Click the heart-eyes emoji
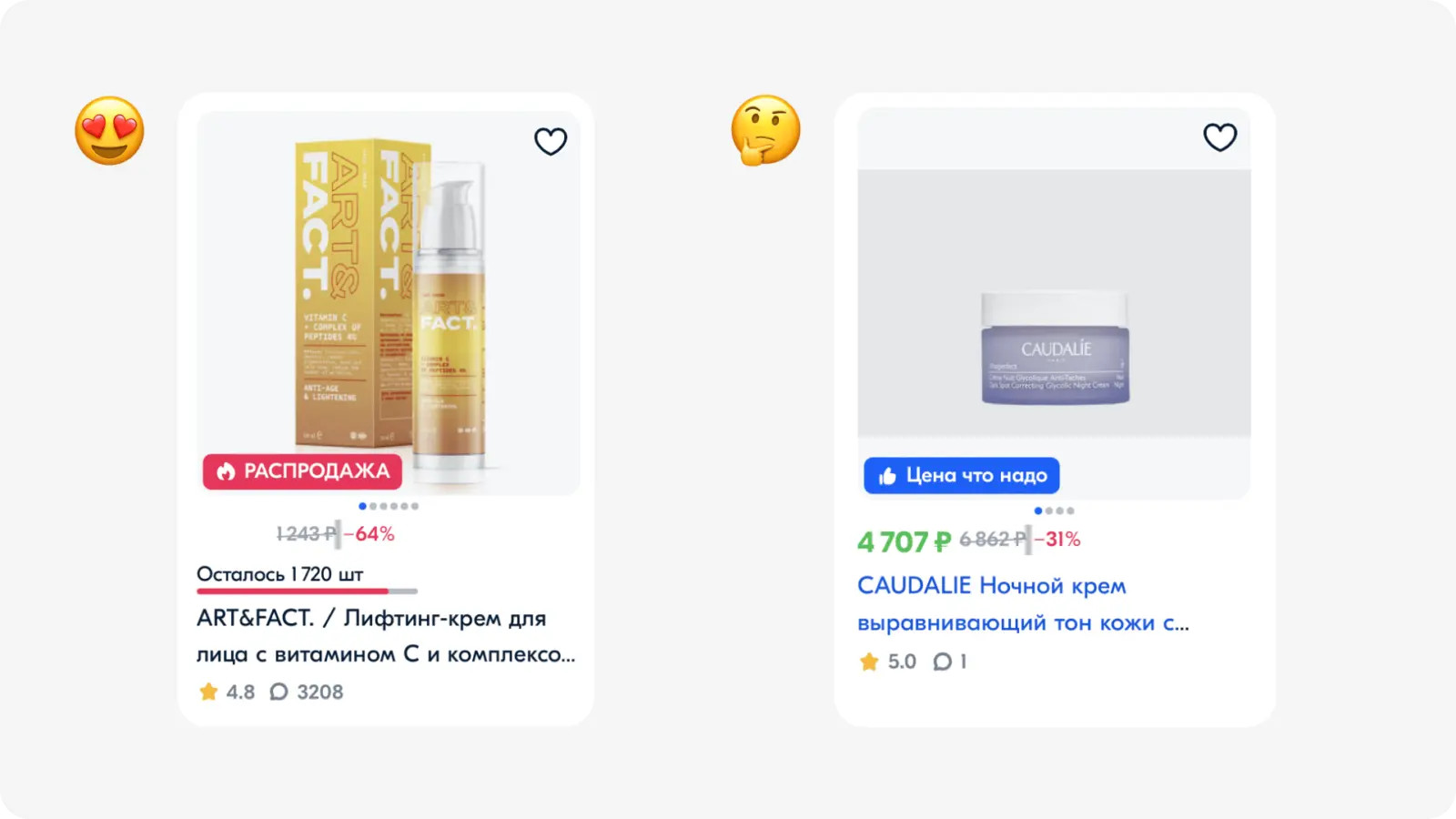 [109, 131]
